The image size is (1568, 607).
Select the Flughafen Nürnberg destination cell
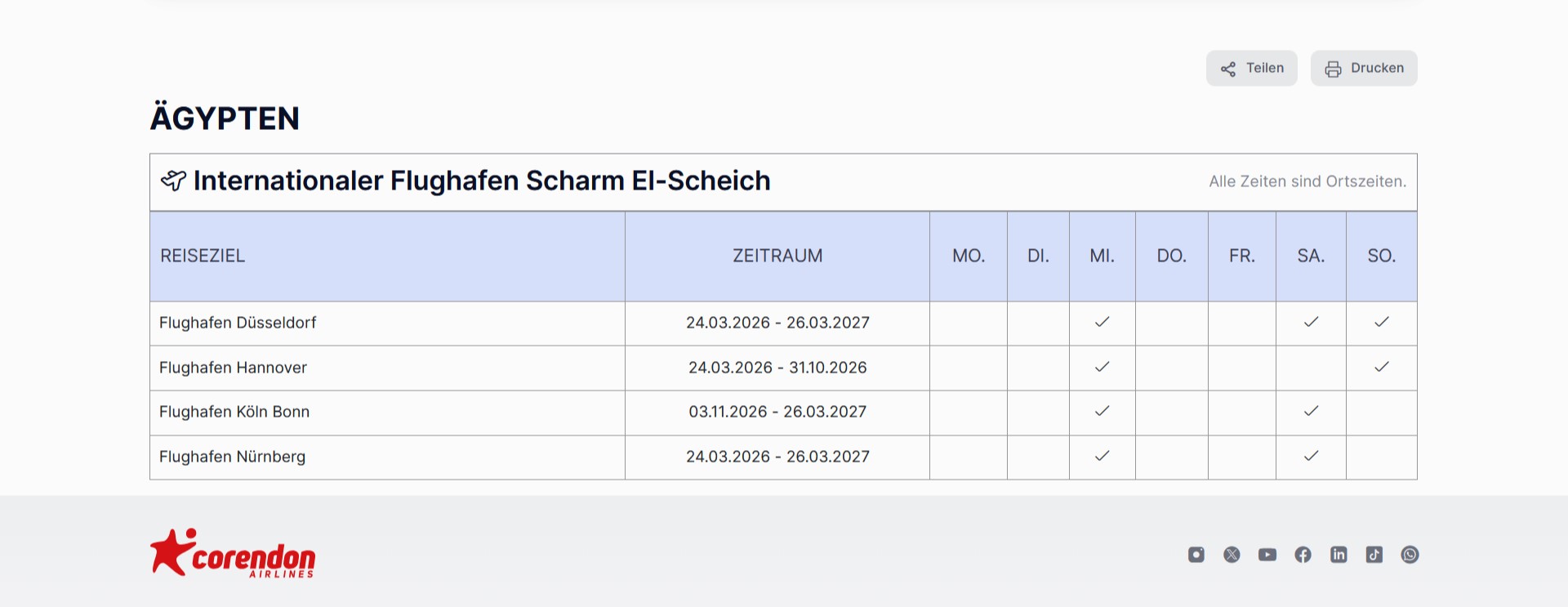tap(232, 457)
